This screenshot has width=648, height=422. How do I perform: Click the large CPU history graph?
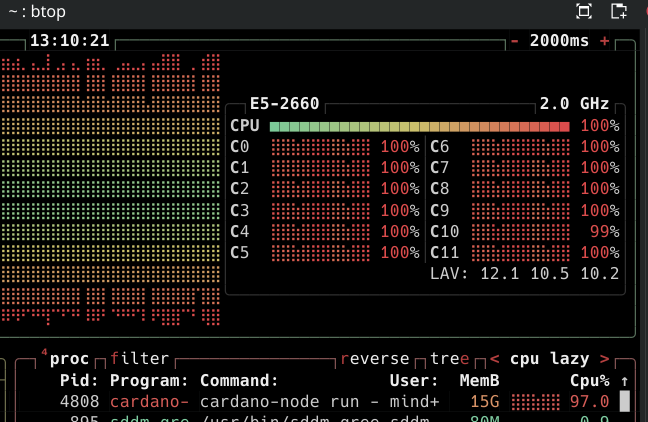[x=111, y=189]
